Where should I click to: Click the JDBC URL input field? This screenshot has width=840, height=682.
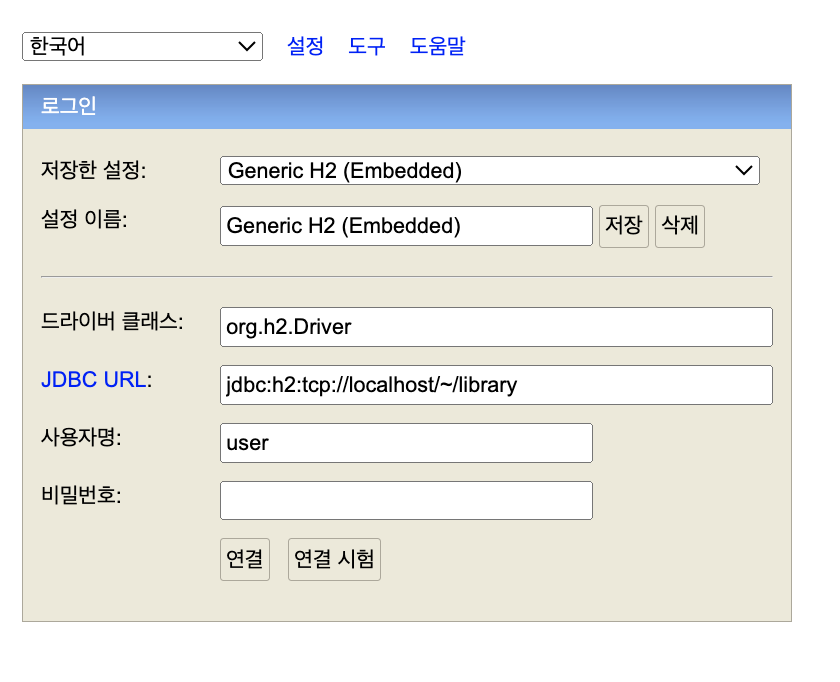point(496,385)
